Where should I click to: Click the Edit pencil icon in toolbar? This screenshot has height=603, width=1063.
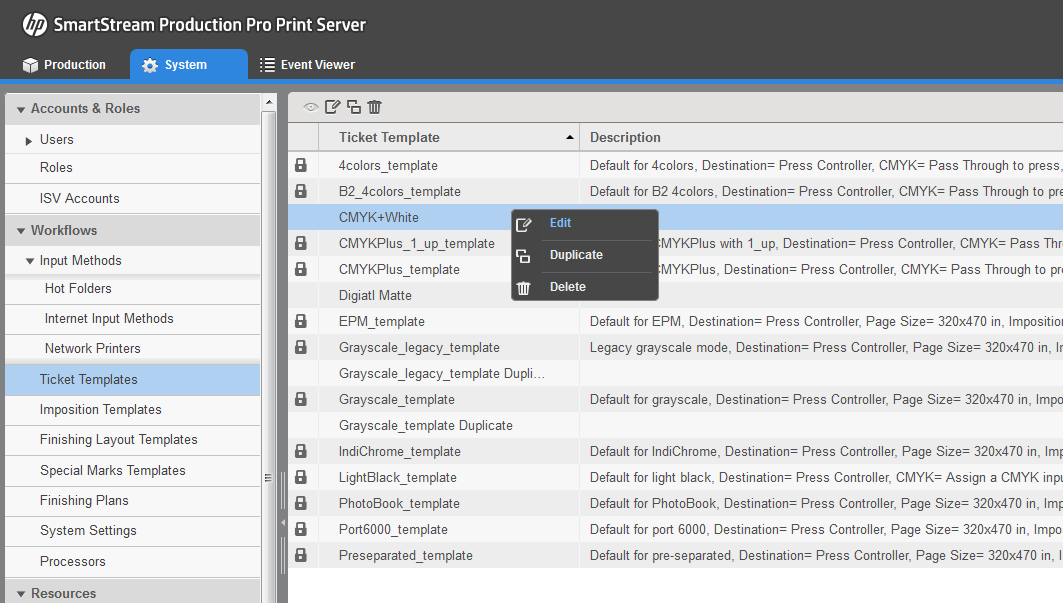[332, 107]
